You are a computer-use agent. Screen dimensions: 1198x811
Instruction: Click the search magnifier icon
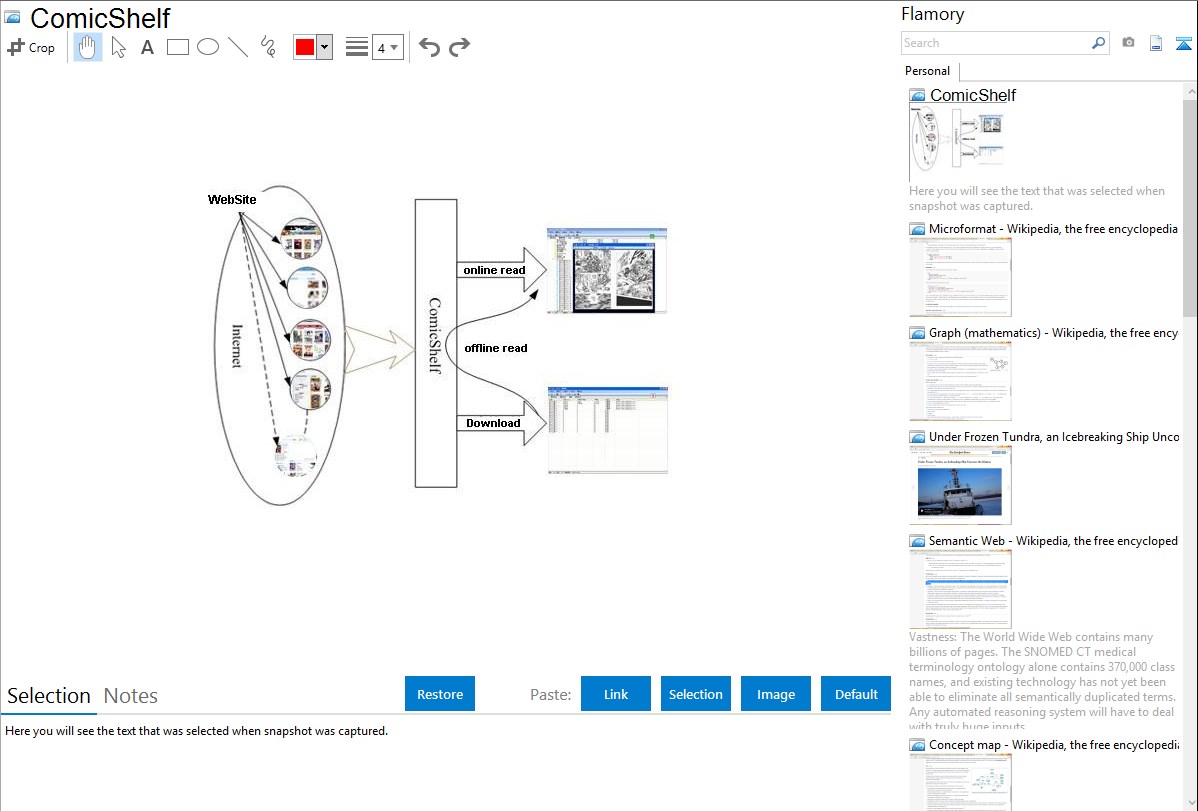coord(1099,43)
